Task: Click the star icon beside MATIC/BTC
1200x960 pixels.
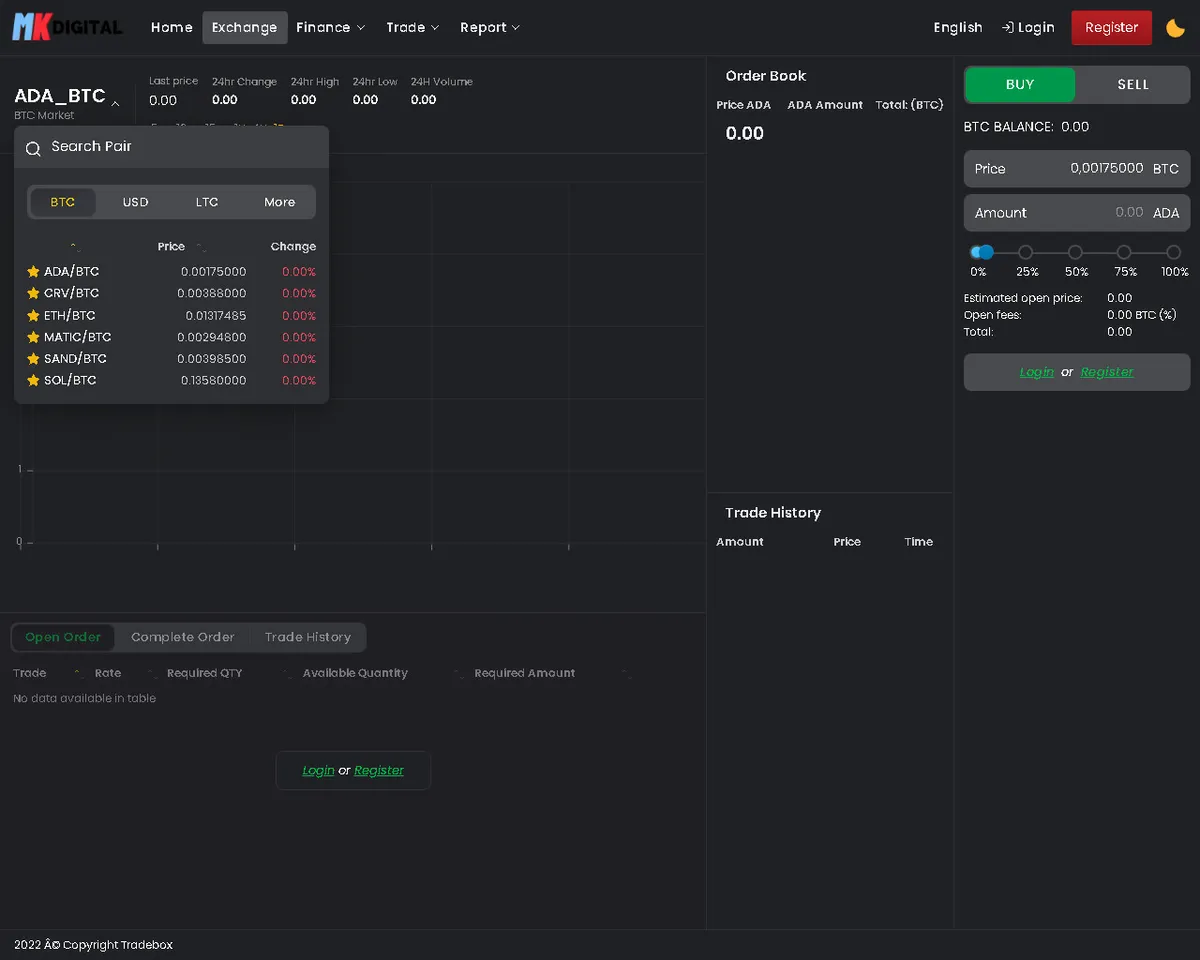Action: tap(33, 338)
